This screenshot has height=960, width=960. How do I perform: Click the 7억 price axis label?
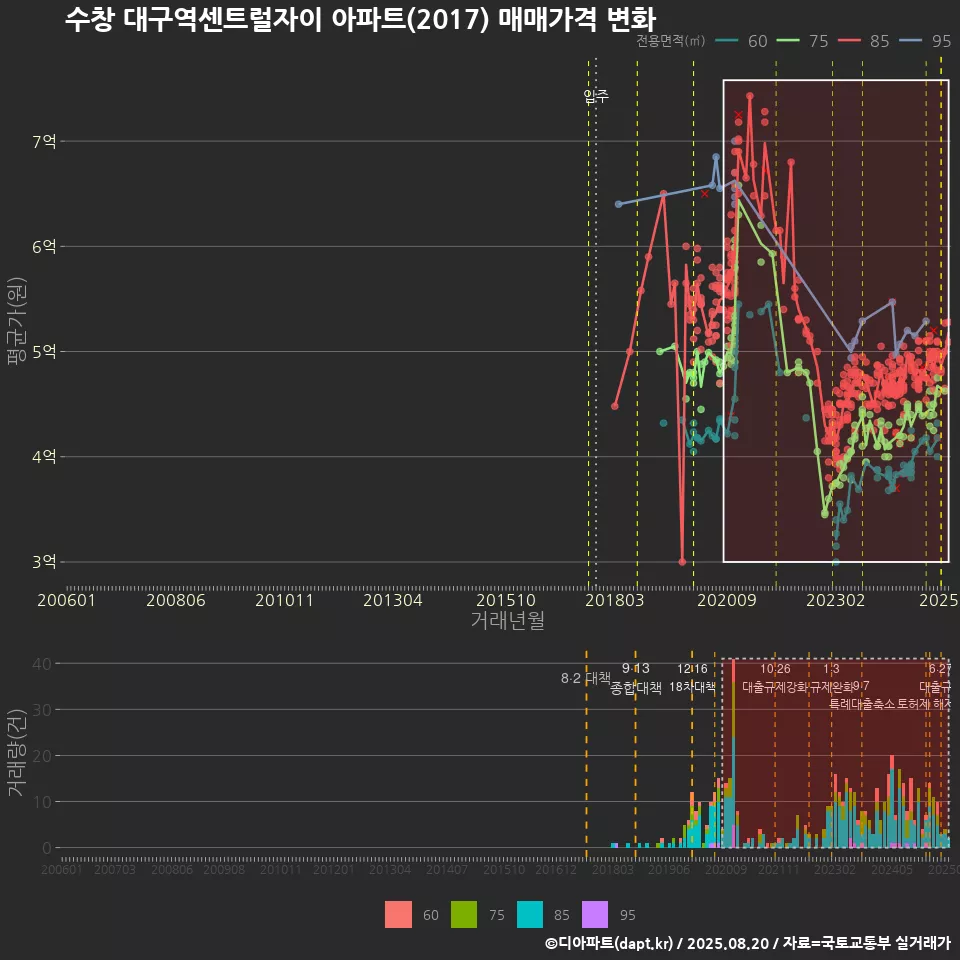[x=44, y=141]
